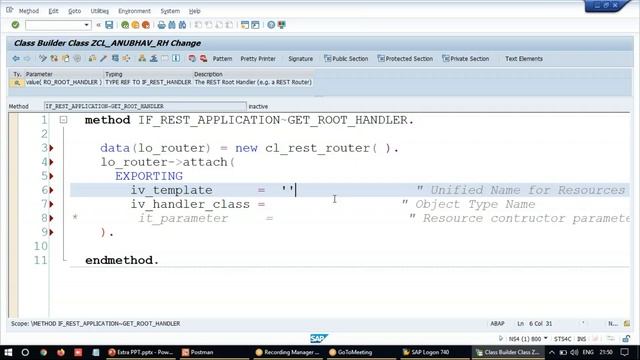
Task: Open the Edit menu
Action: point(53,11)
